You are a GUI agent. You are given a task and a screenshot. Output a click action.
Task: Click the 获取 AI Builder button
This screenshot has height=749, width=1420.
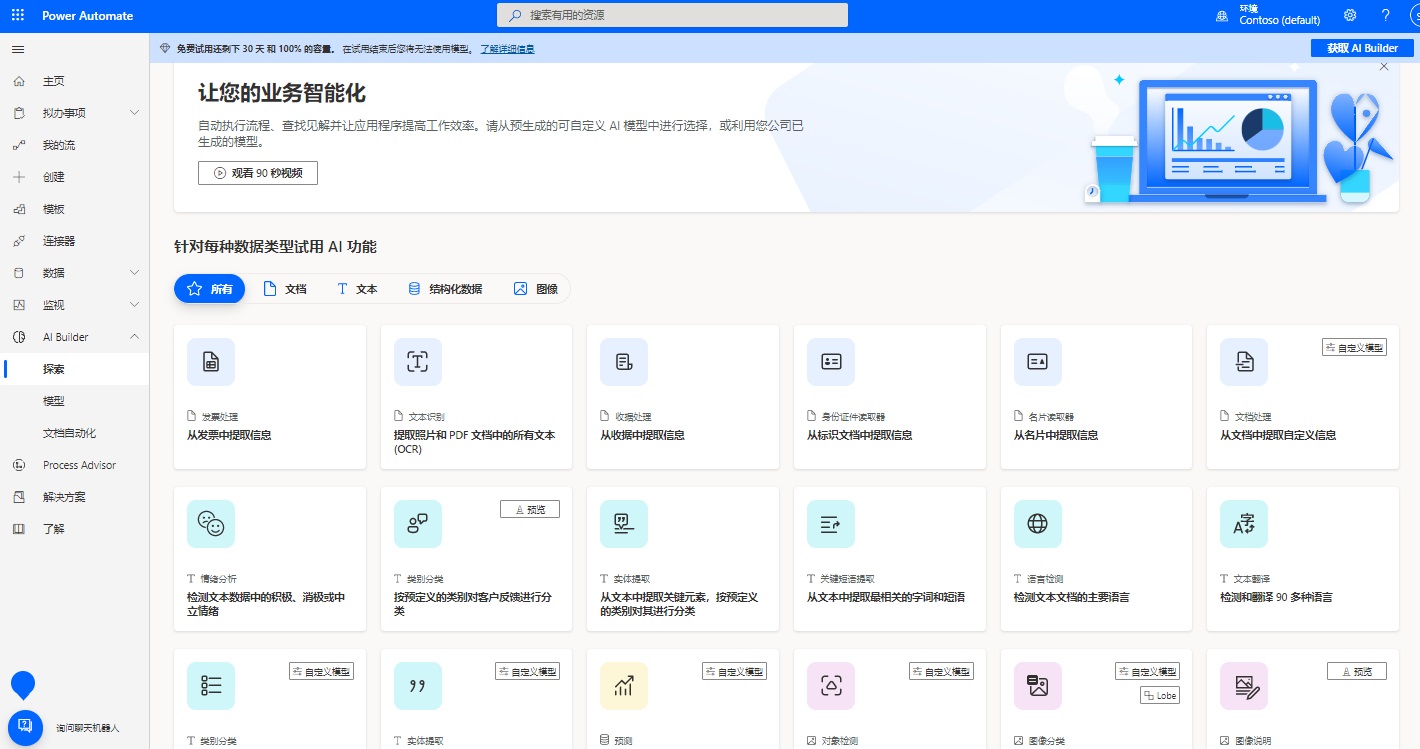(x=1362, y=48)
